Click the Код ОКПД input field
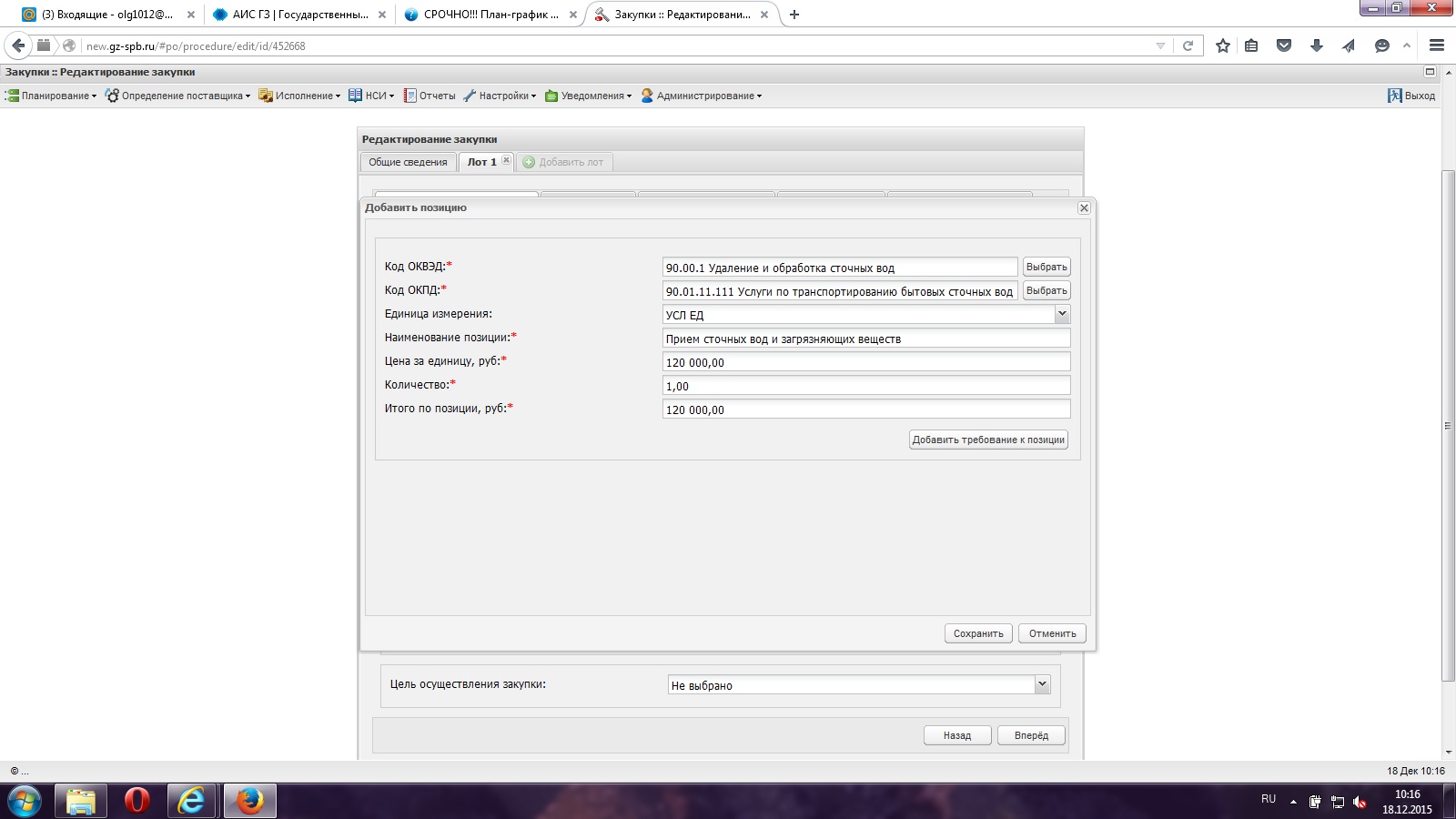Screen dimensions: 1456x819 [x=840, y=291]
